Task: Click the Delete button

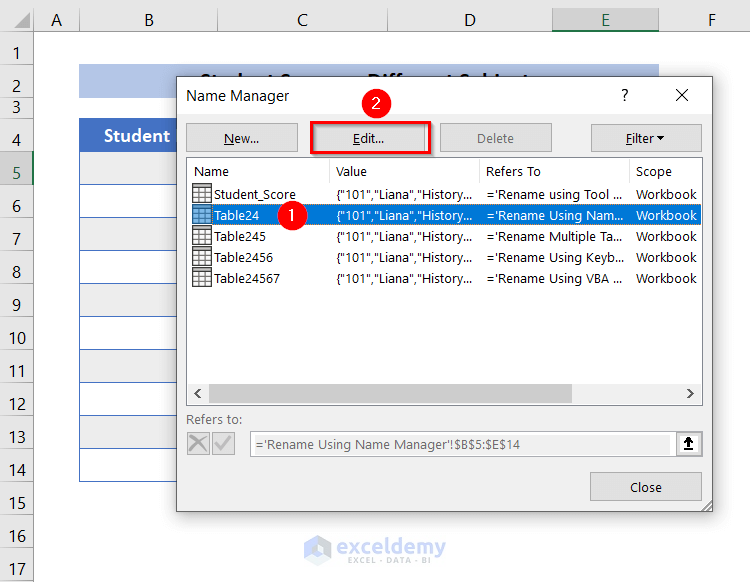Action: [496, 138]
